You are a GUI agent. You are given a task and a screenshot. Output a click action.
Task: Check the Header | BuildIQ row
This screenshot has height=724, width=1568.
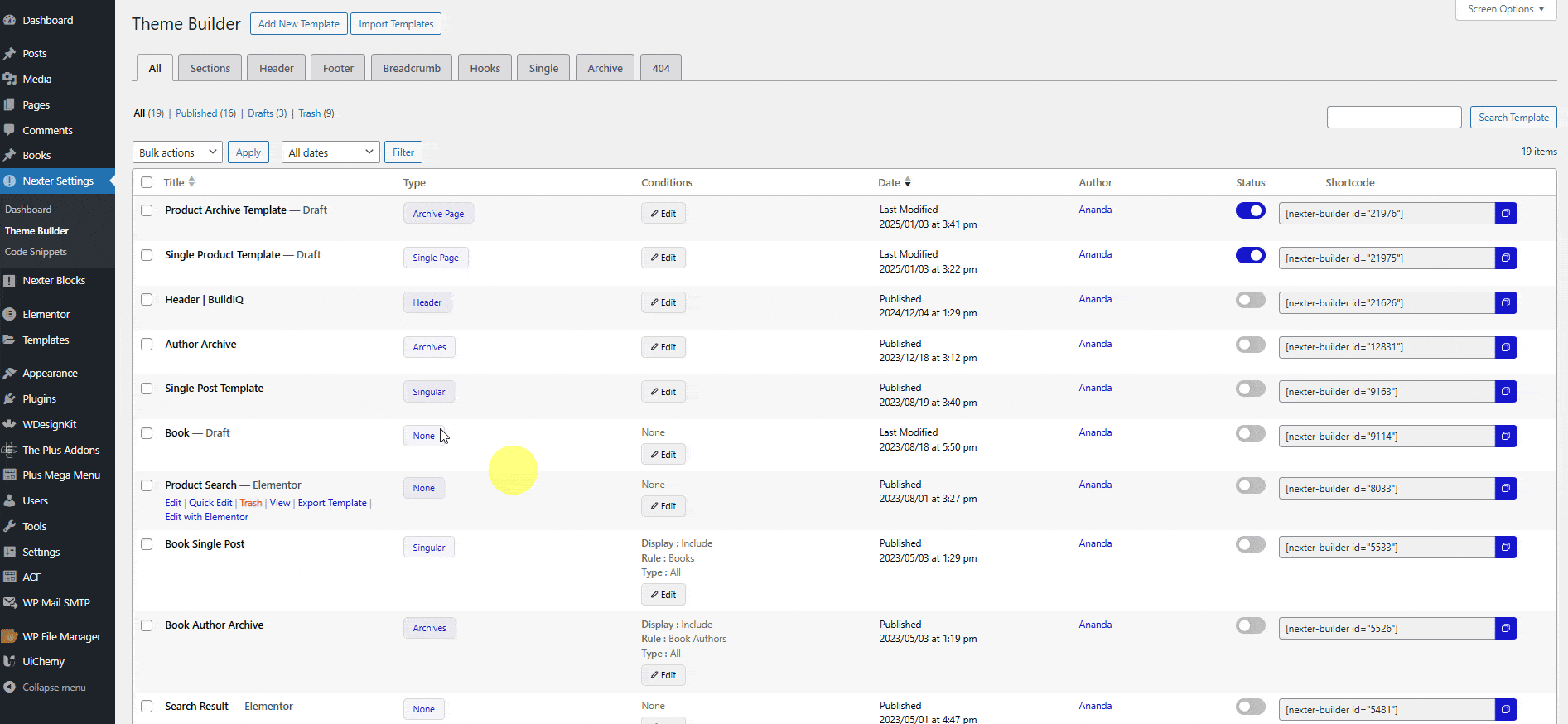(x=147, y=300)
